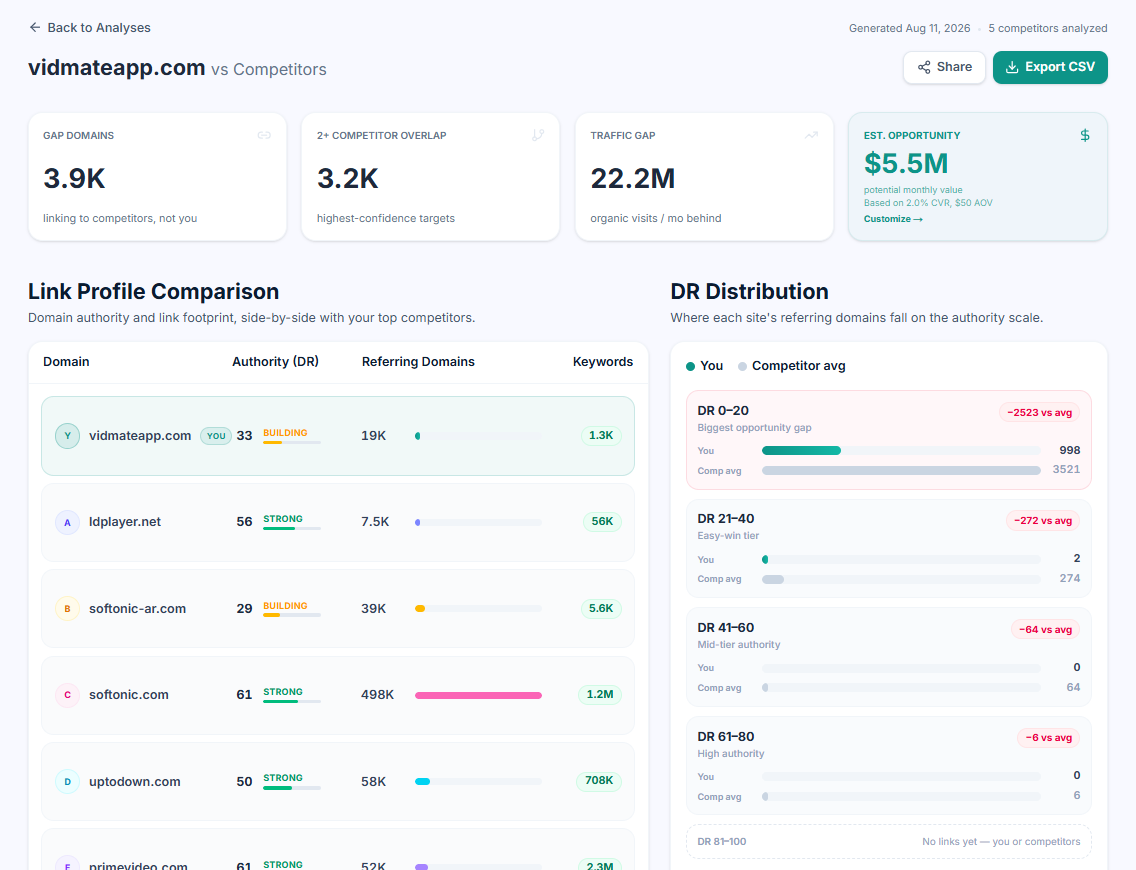Toggle the You legend item

click(704, 366)
